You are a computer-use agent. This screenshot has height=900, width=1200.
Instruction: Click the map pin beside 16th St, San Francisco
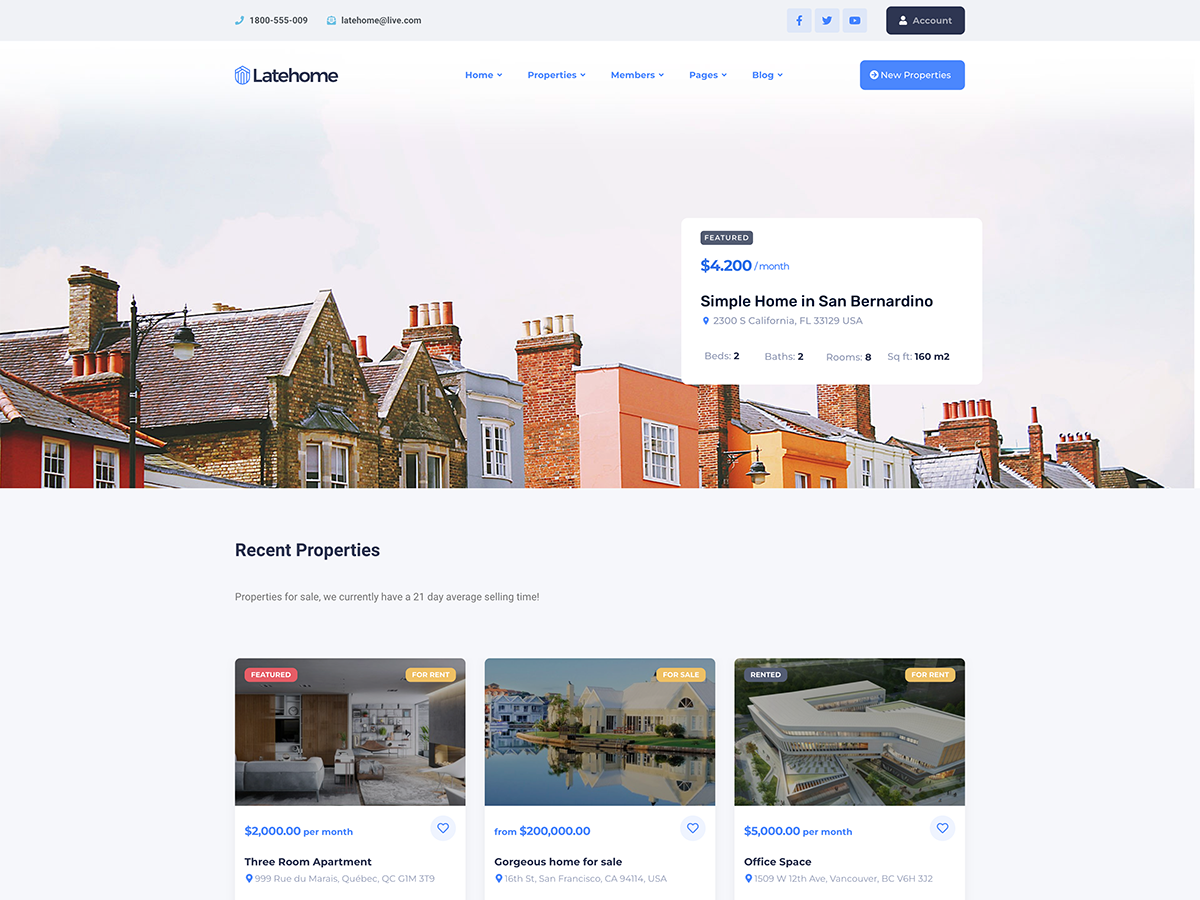click(x=499, y=879)
